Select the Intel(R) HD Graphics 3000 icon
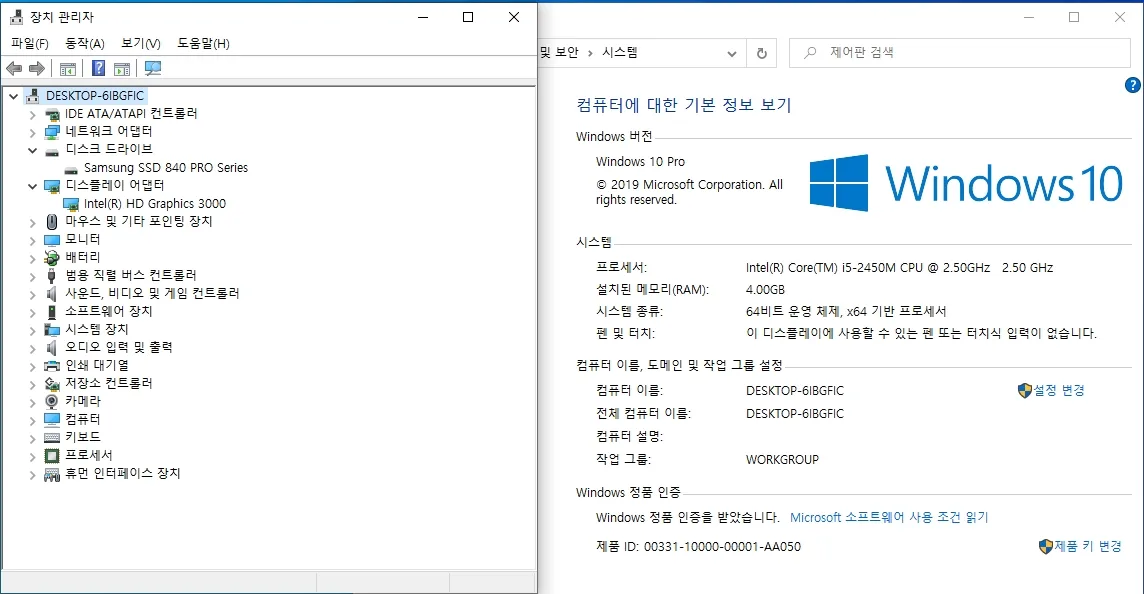Screen dimensions: 1144x594 71,204
